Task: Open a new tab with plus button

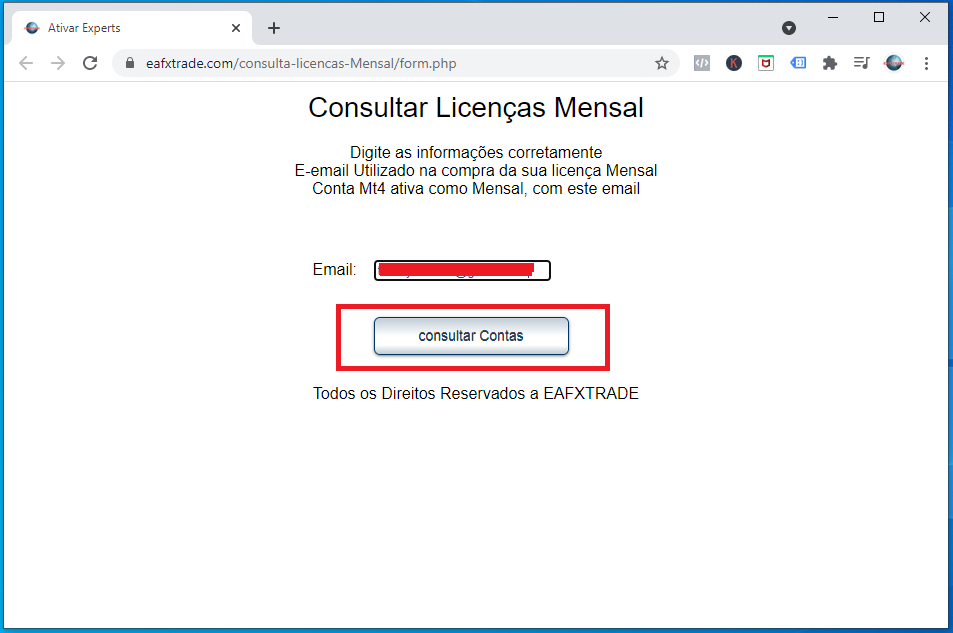Action: click(274, 28)
